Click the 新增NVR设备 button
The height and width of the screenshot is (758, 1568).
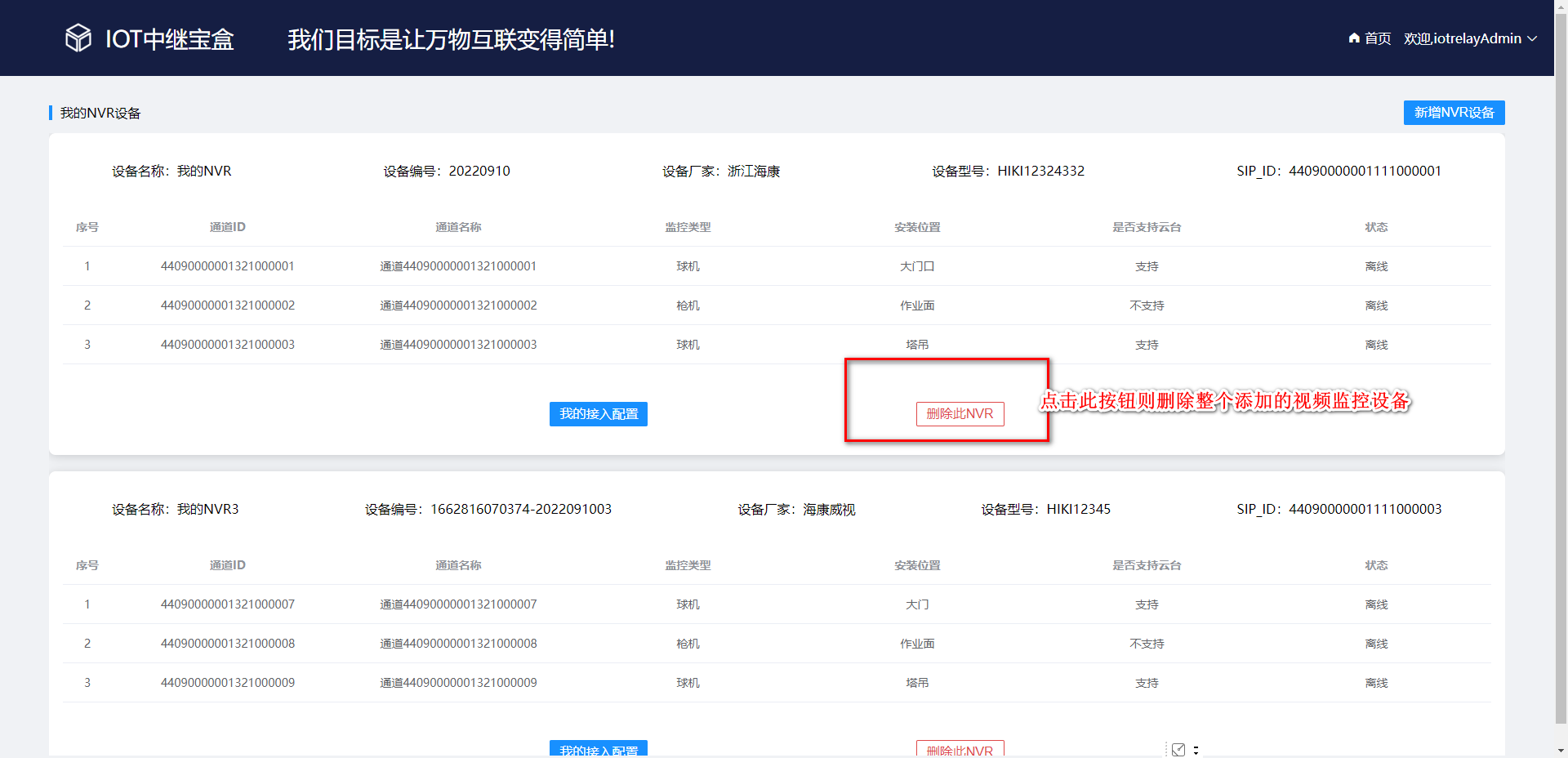coord(1454,112)
